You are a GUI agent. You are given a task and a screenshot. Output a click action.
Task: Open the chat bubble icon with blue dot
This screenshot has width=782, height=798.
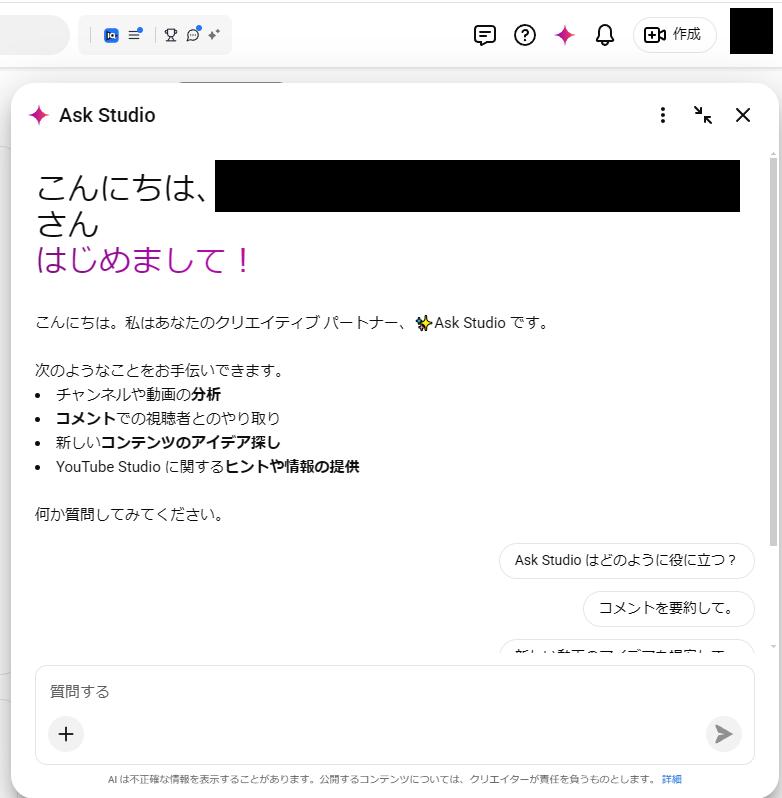coord(193,35)
